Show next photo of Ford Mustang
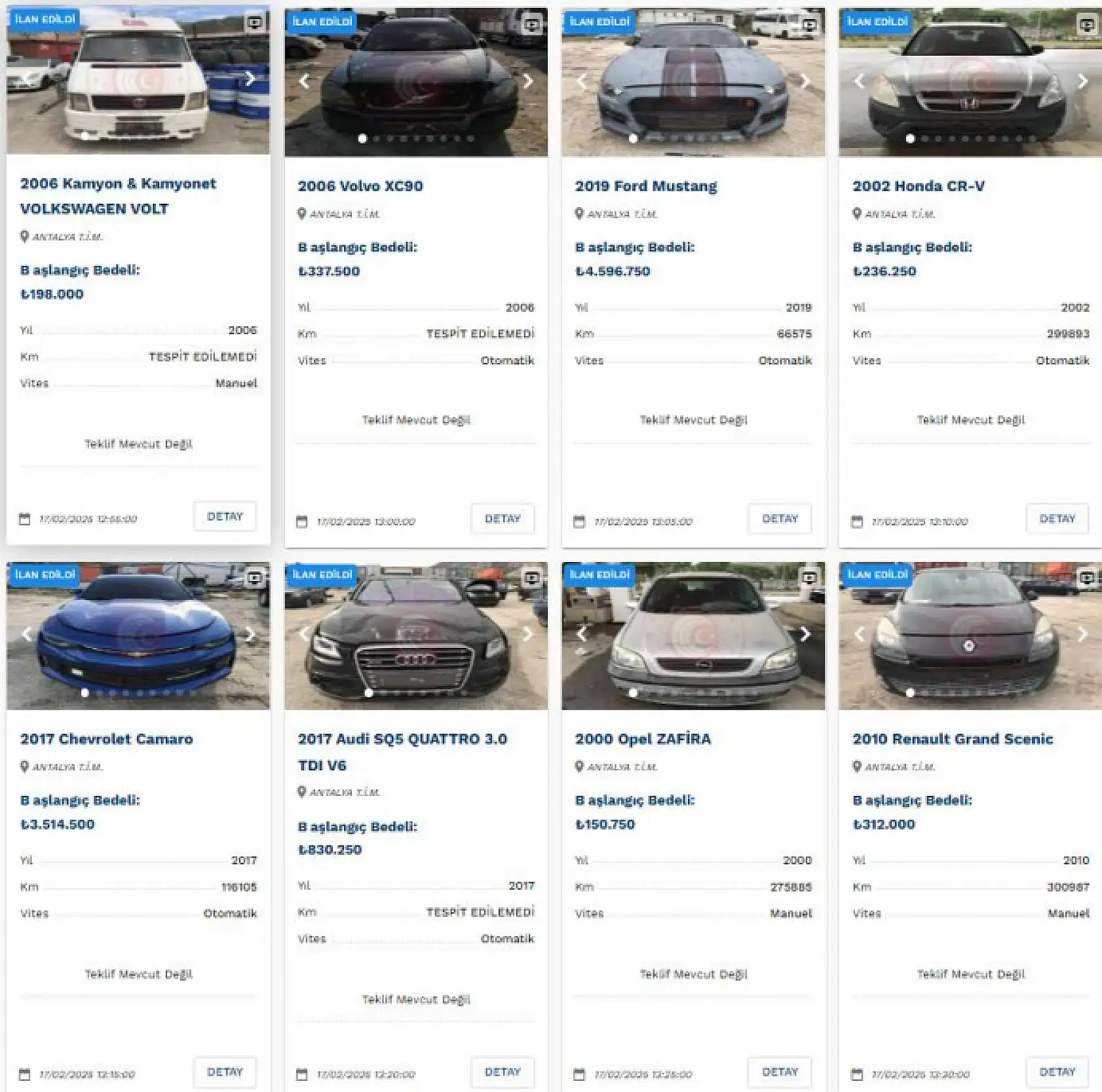Viewport: 1102px width, 1092px height. click(805, 81)
